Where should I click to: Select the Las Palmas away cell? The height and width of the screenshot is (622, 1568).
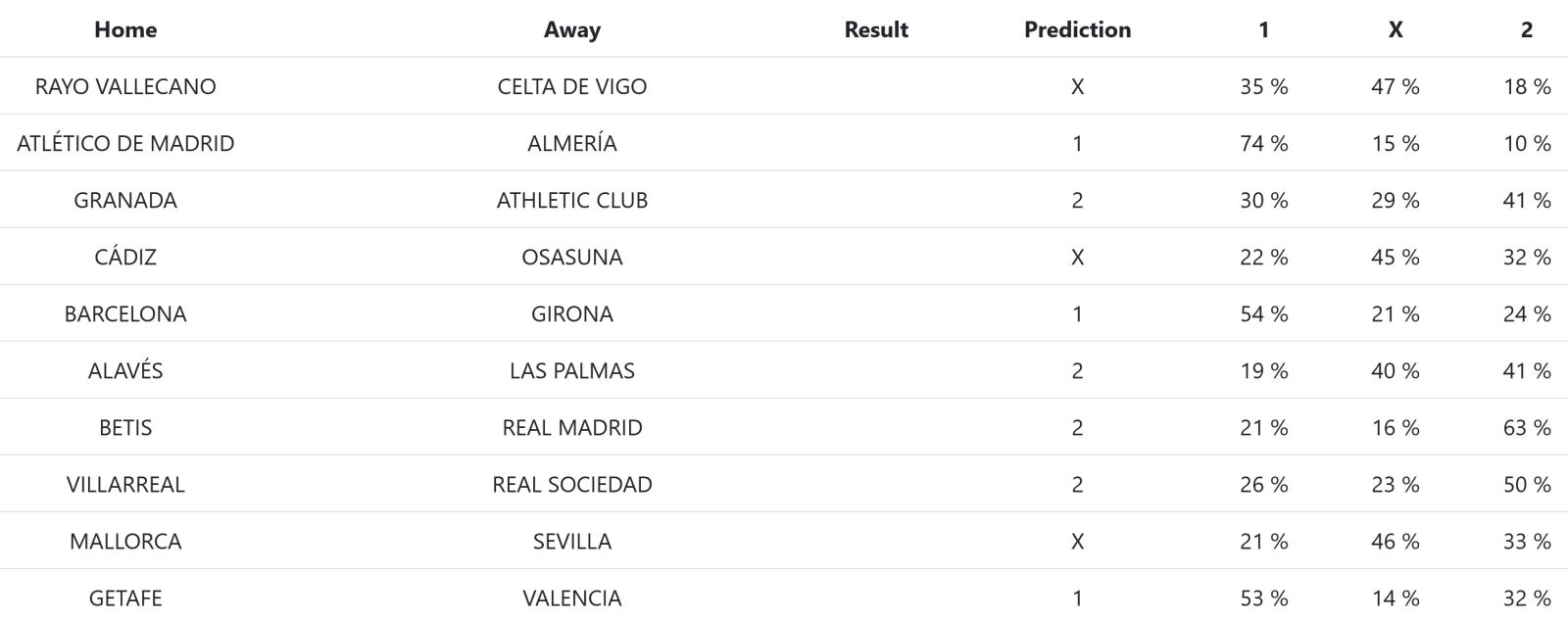(x=571, y=370)
